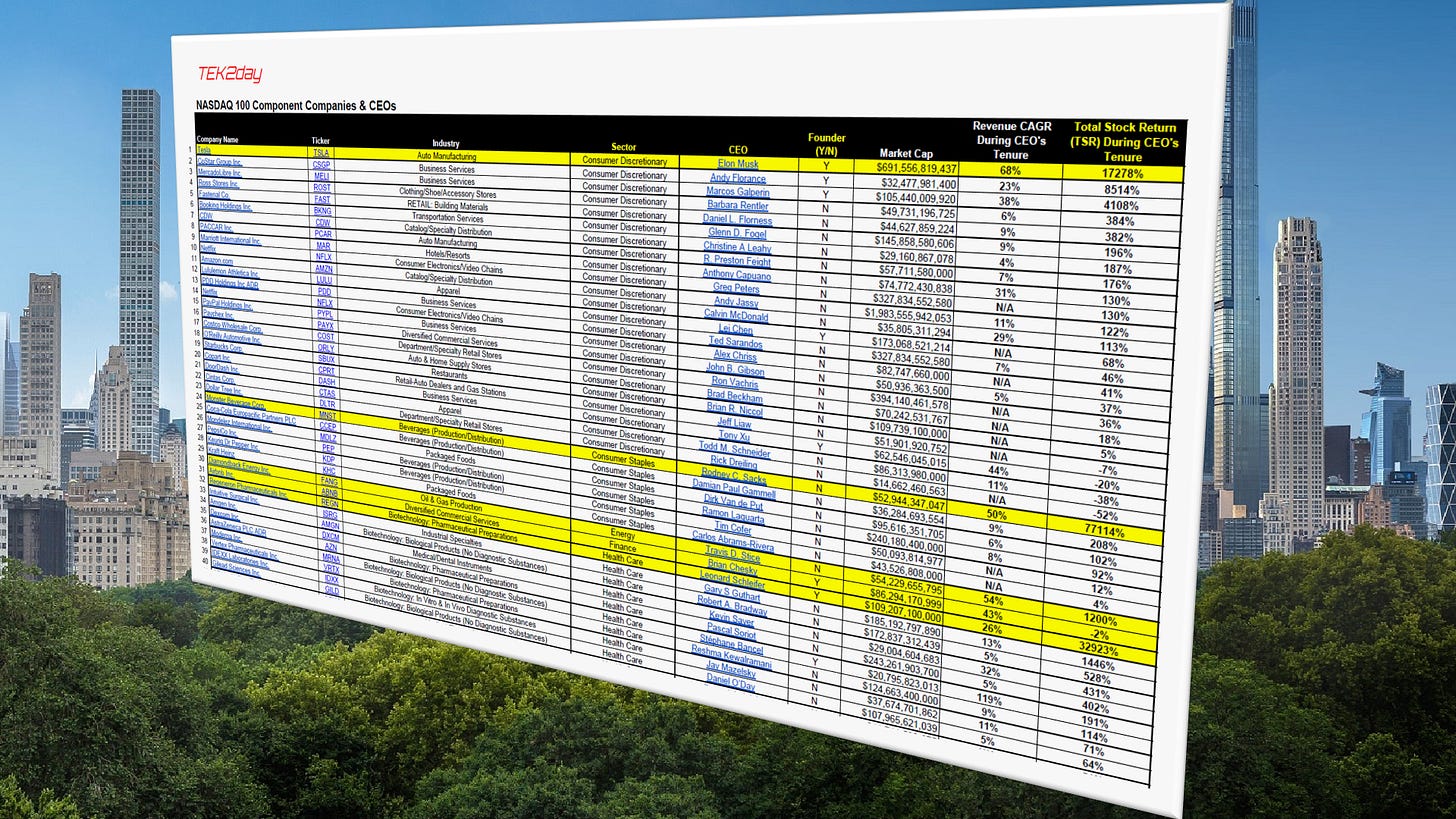Select the $1,983,555,942,053 market cap cell
Viewport: 1456px width, 819px height.
(x=908, y=315)
